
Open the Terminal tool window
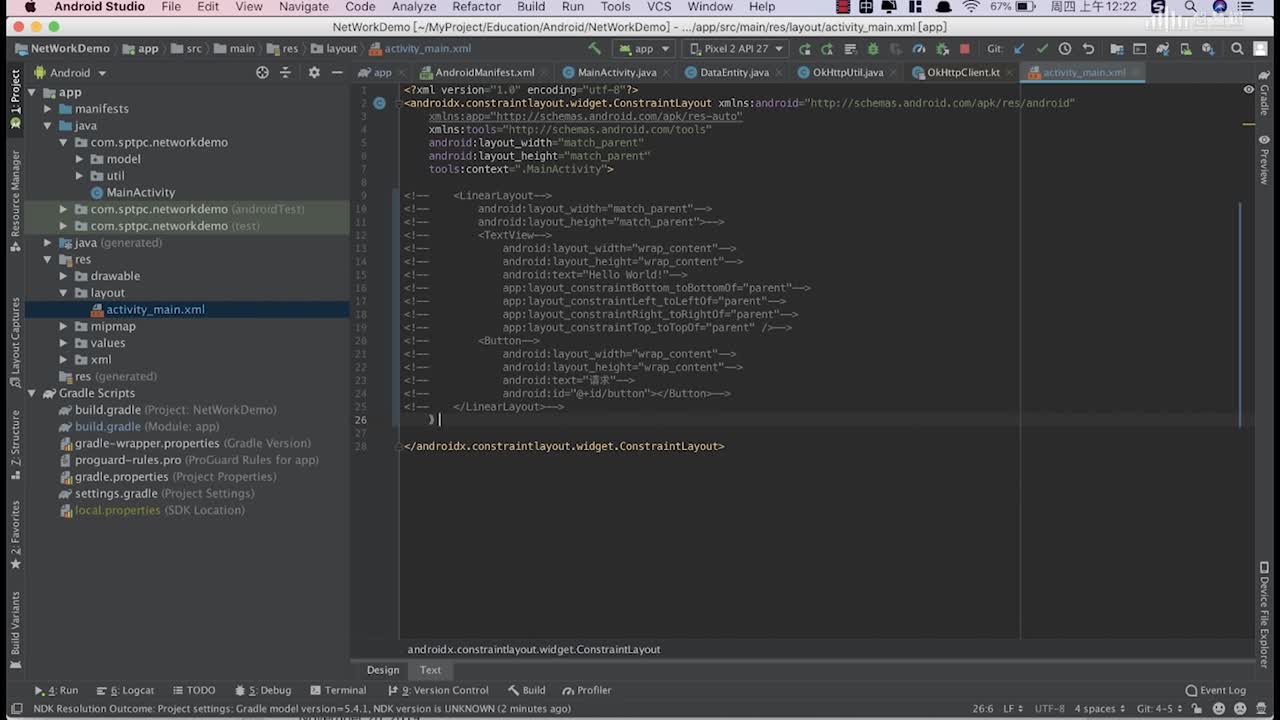tap(338, 690)
